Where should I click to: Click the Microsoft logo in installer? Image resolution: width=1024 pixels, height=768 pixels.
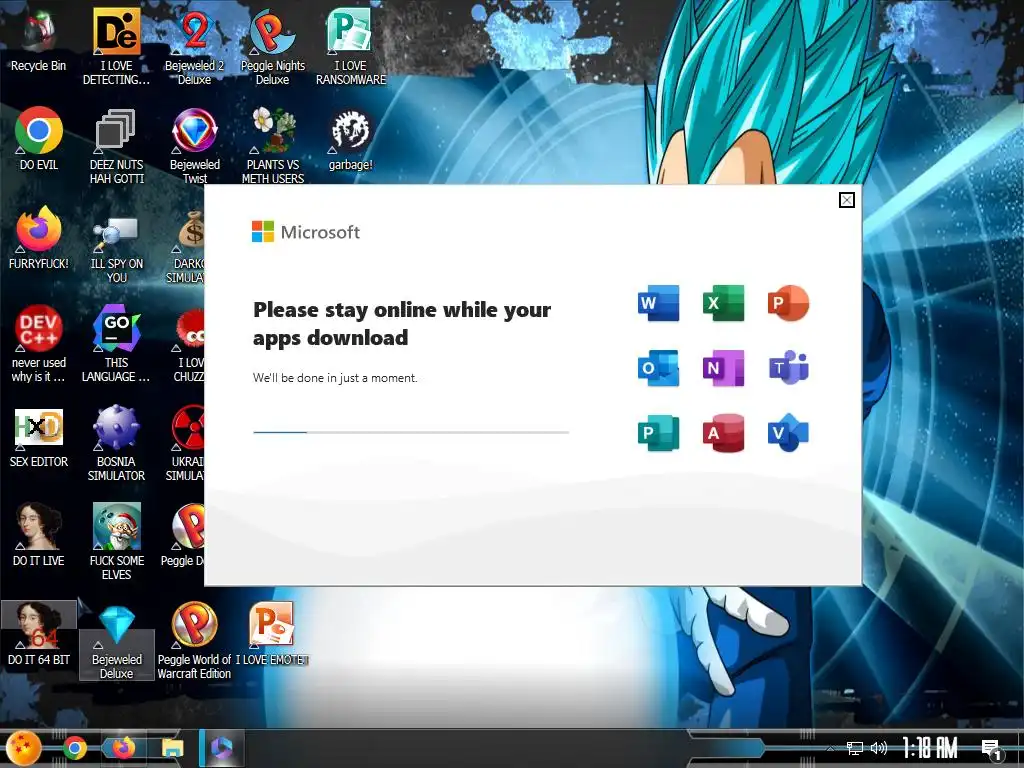coord(306,232)
